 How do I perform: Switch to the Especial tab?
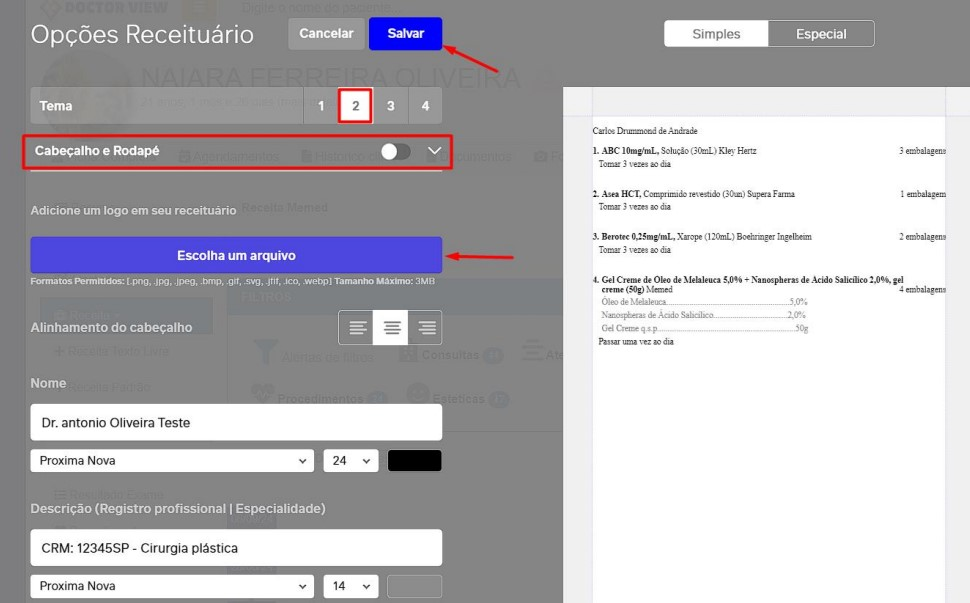coord(821,34)
